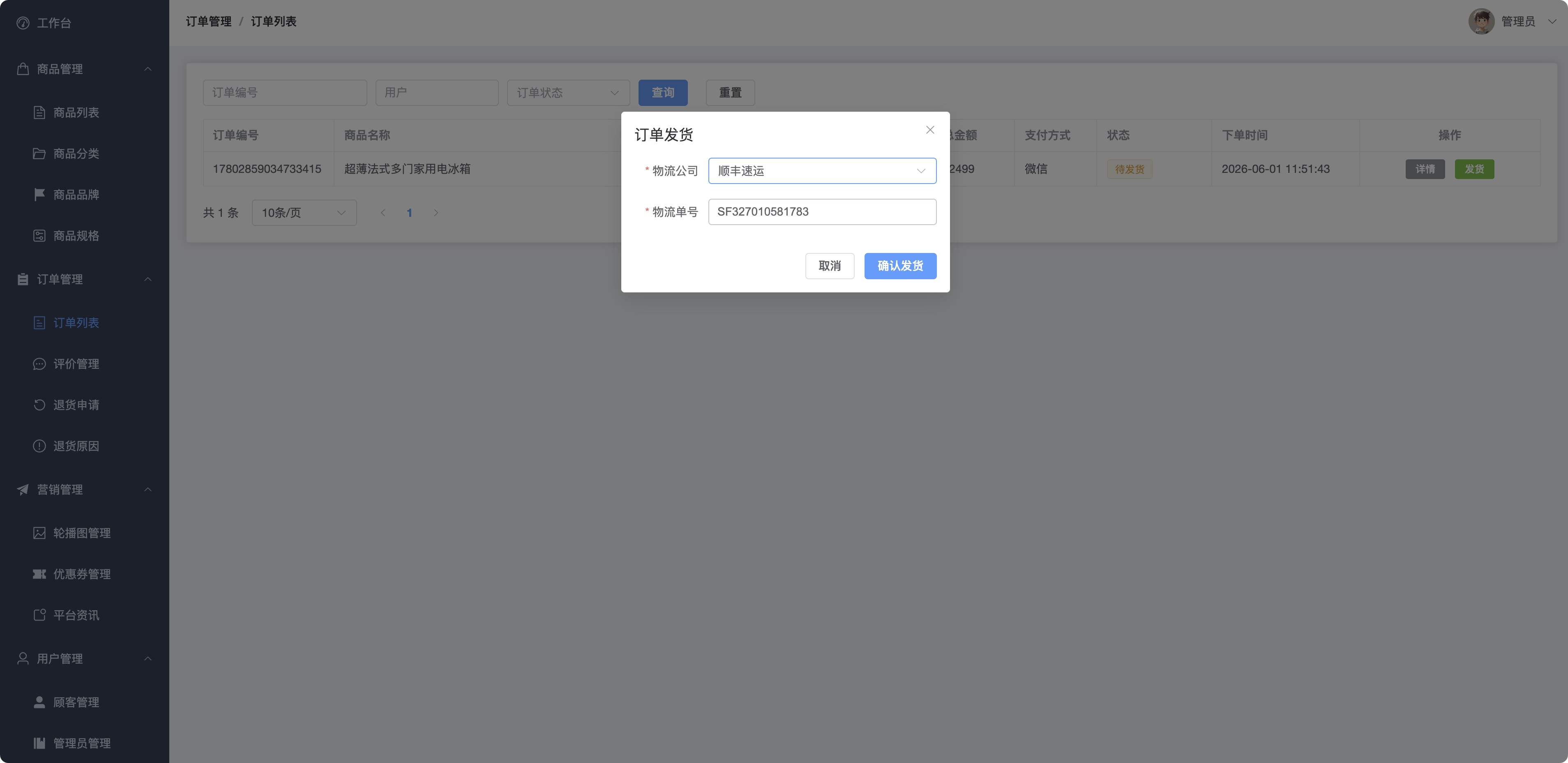Go to next page arrow
Screen dimensions: 1568x763
coord(436,213)
